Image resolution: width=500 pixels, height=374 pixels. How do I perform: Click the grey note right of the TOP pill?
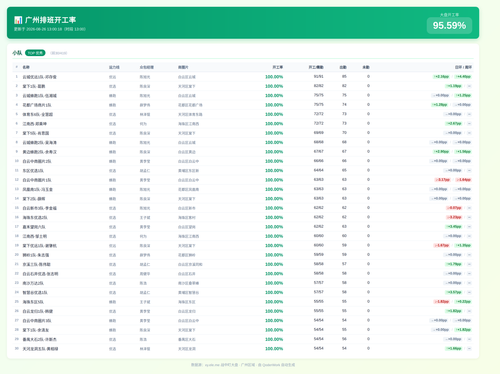[59, 53]
